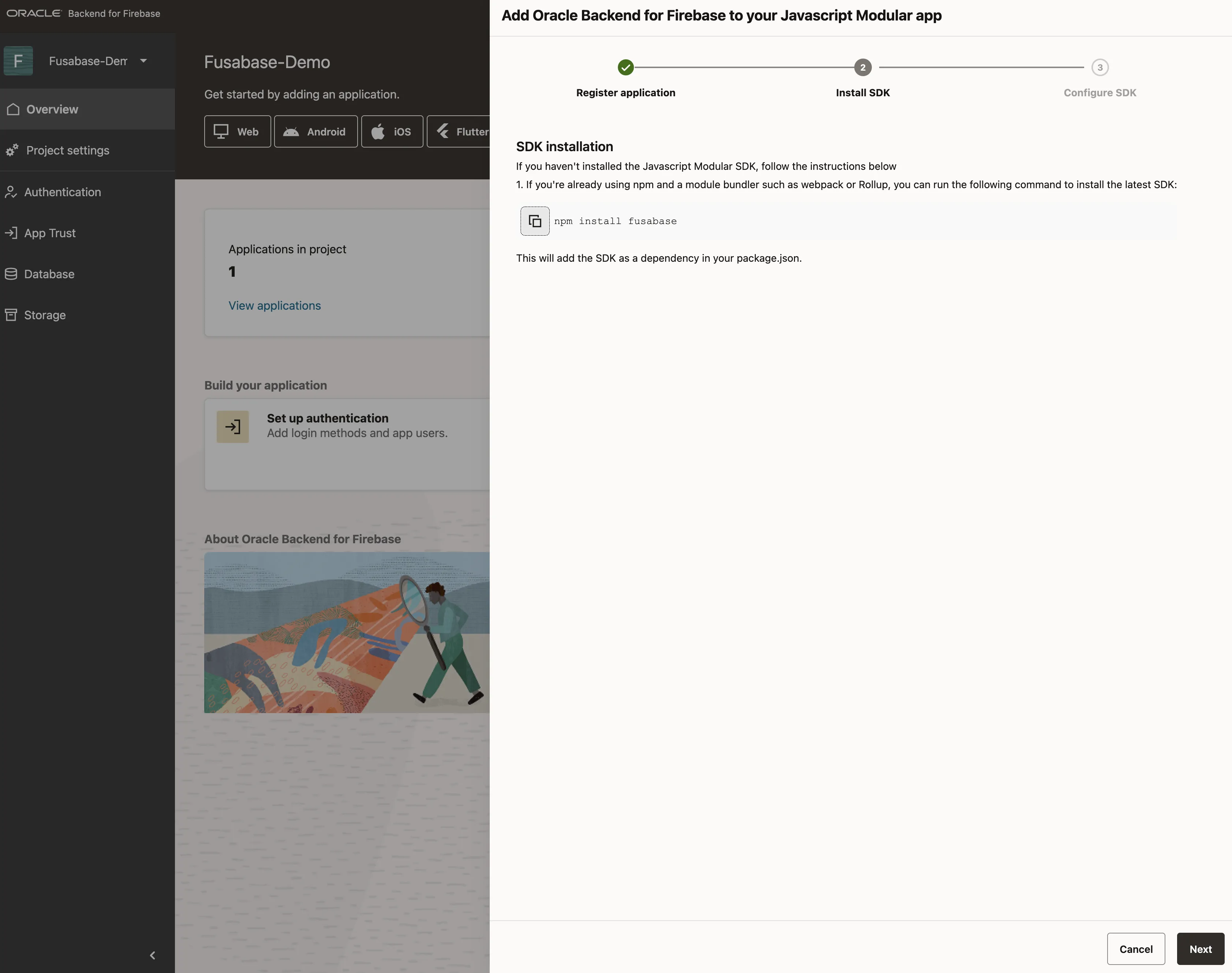The height and width of the screenshot is (973, 1232).
Task: Click the Project settings gear icon
Action: pos(12,150)
